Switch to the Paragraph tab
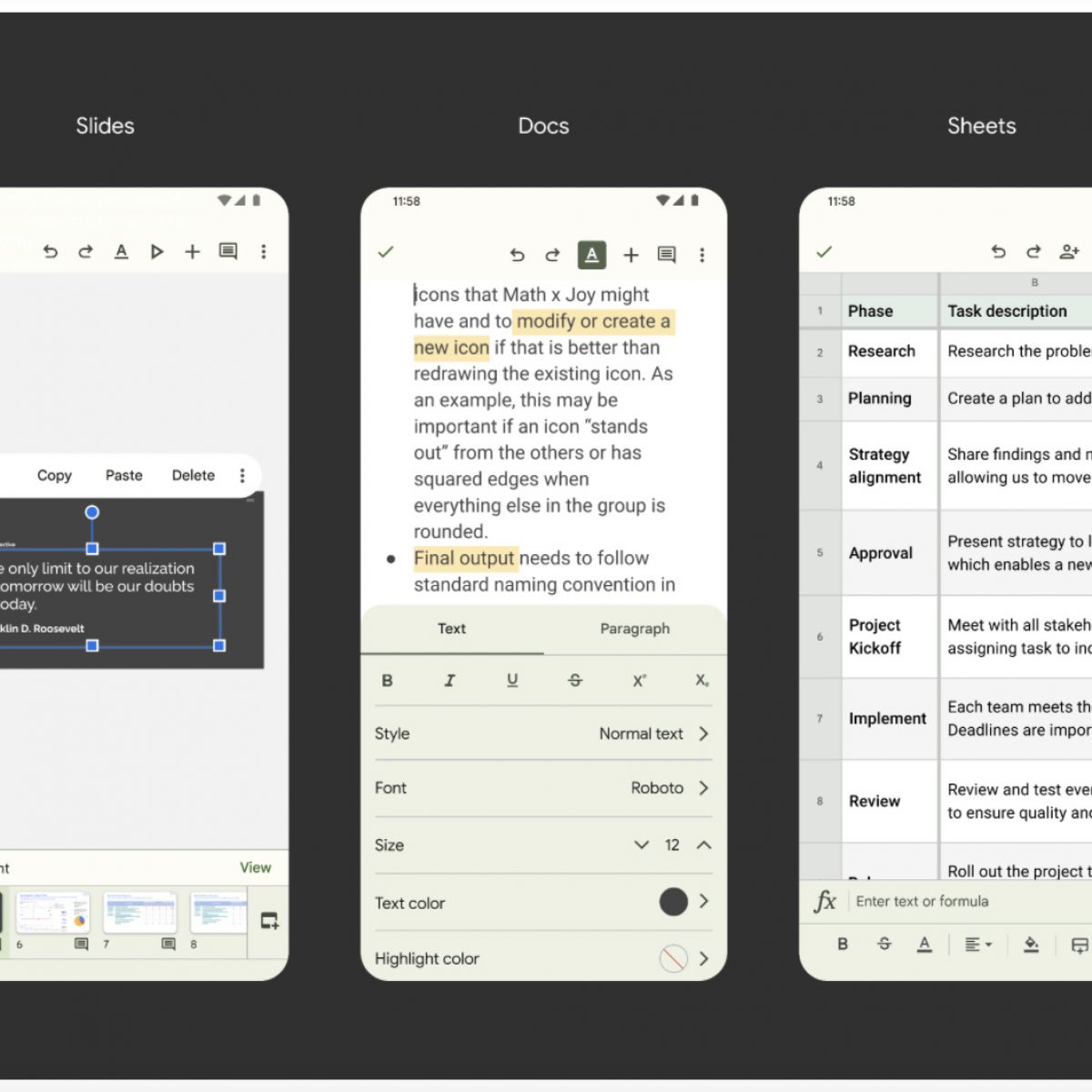 634,629
